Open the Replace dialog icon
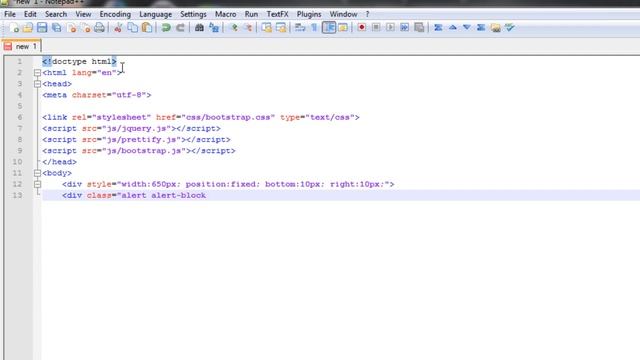The image size is (640, 360). (x=214, y=28)
